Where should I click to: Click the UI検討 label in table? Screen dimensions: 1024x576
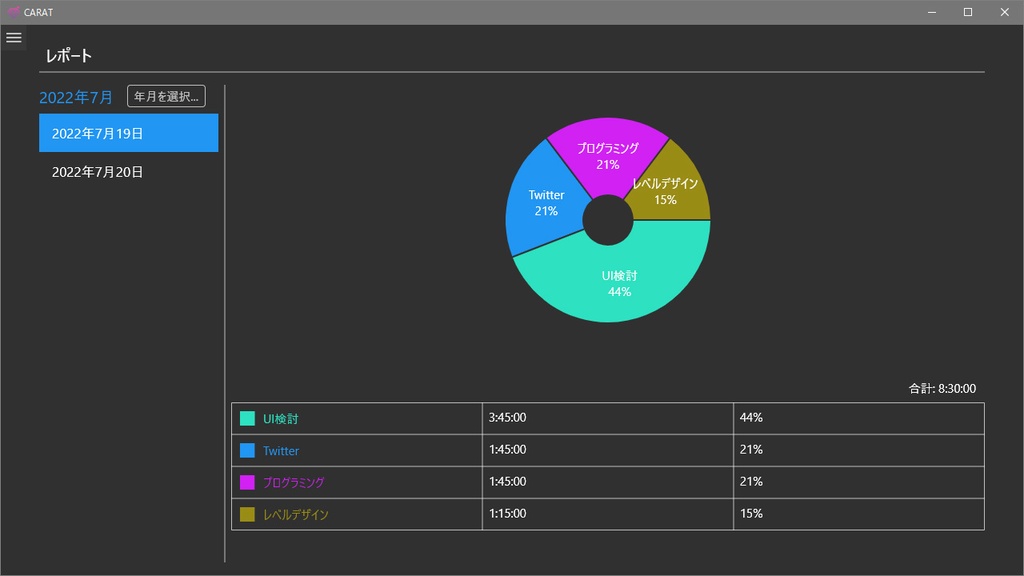(x=281, y=419)
